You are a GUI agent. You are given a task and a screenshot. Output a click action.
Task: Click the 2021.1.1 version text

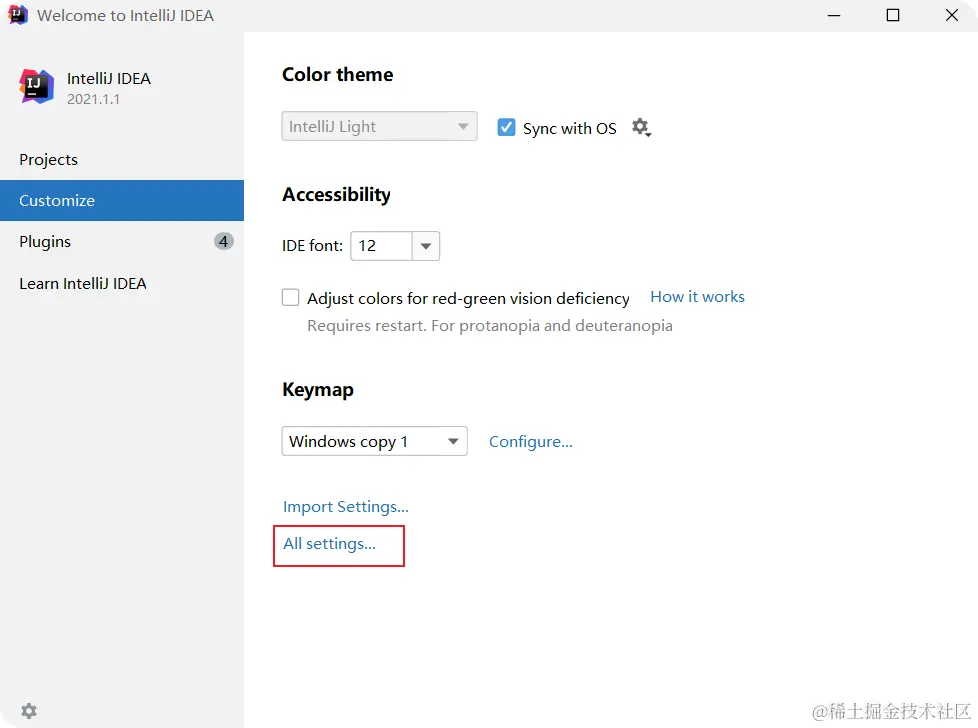pos(93,99)
